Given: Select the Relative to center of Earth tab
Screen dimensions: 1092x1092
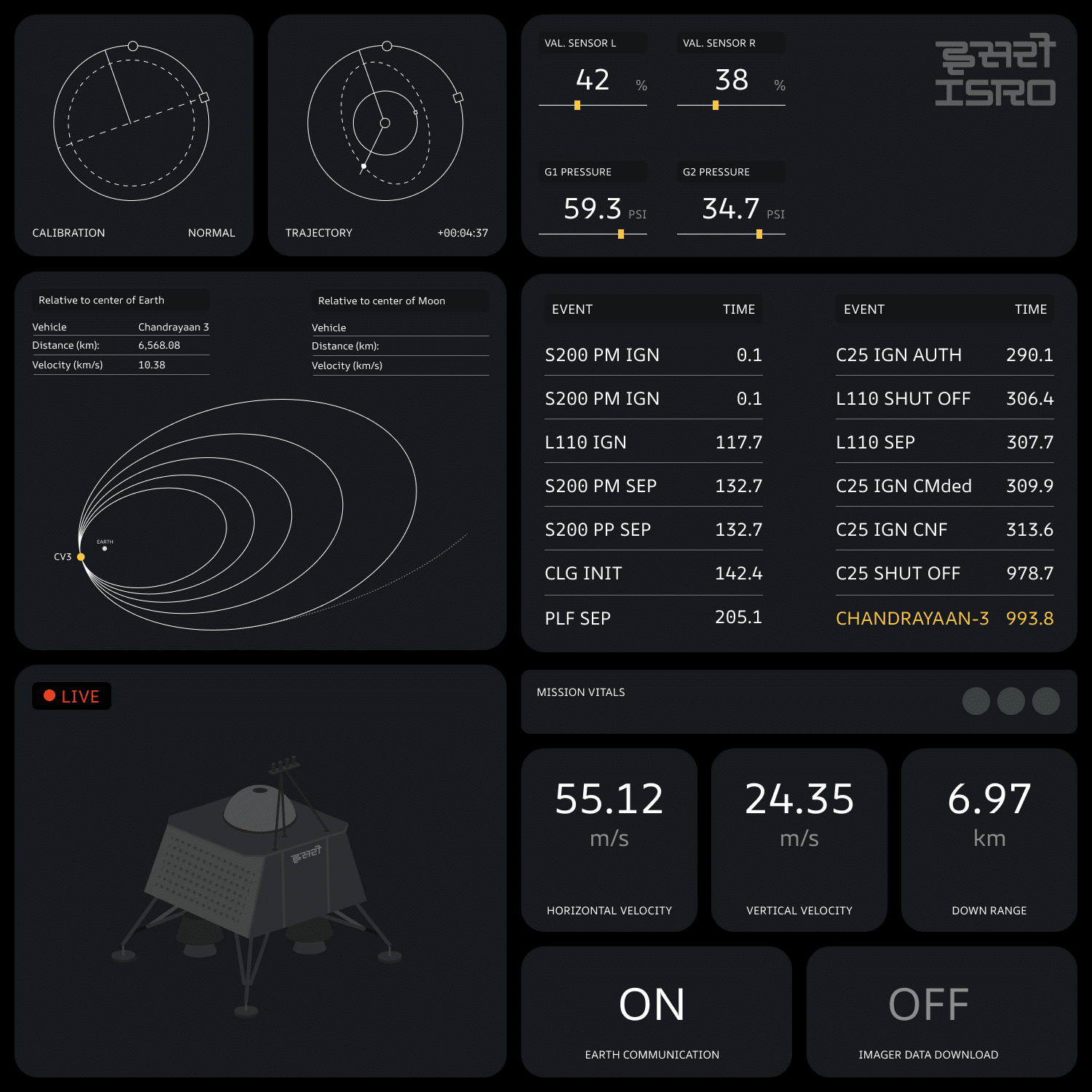Looking at the screenshot, I should (119, 300).
